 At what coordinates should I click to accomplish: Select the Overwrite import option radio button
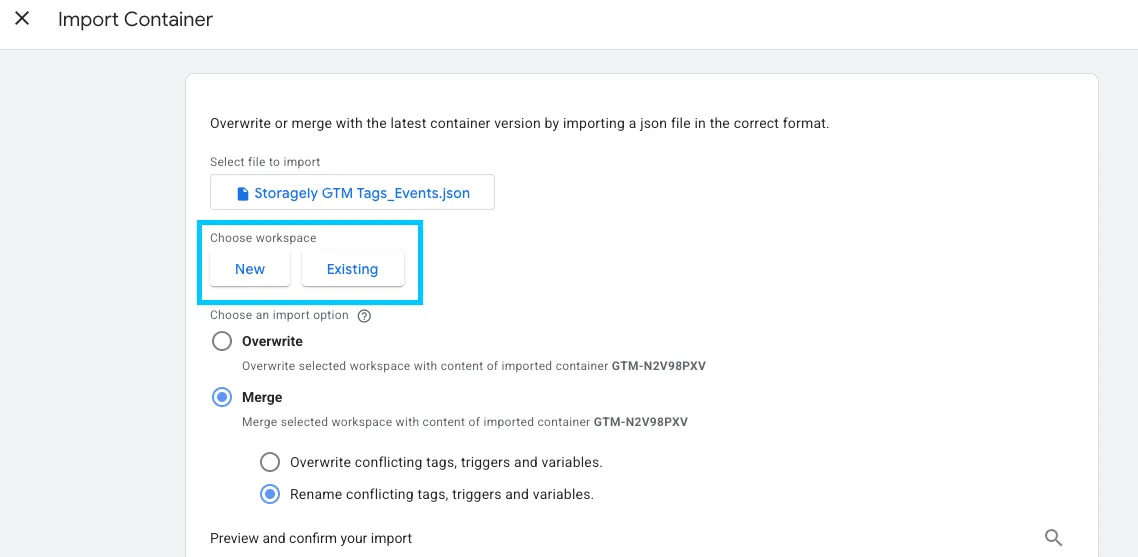(x=221, y=341)
